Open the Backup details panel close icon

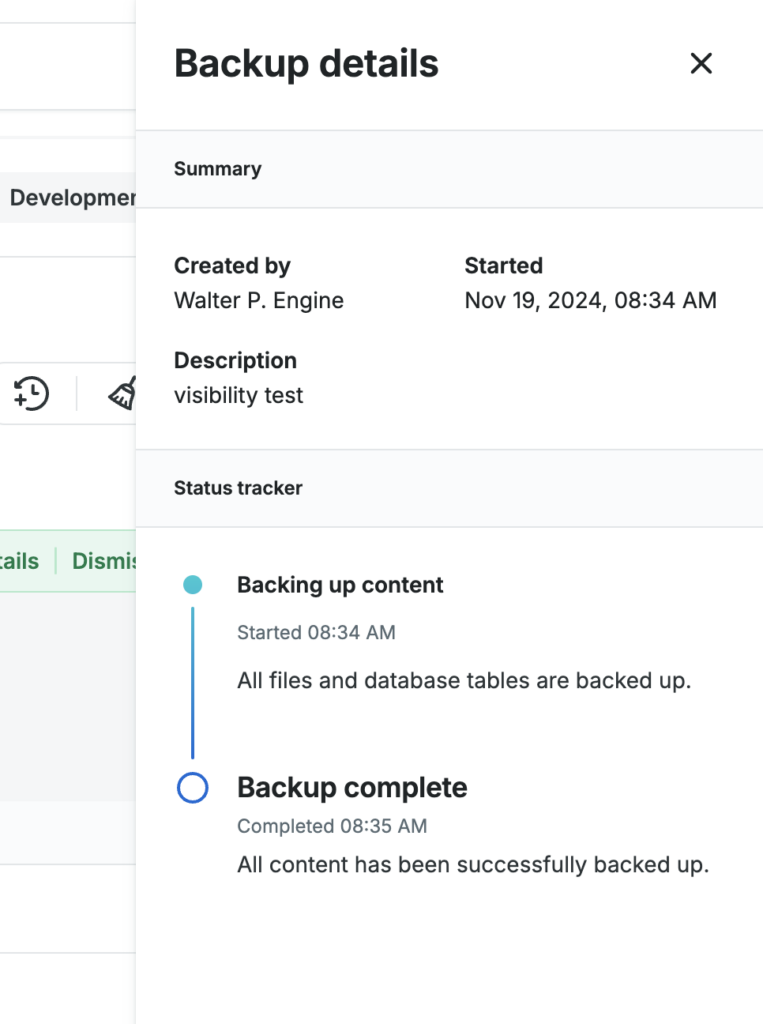701,63
